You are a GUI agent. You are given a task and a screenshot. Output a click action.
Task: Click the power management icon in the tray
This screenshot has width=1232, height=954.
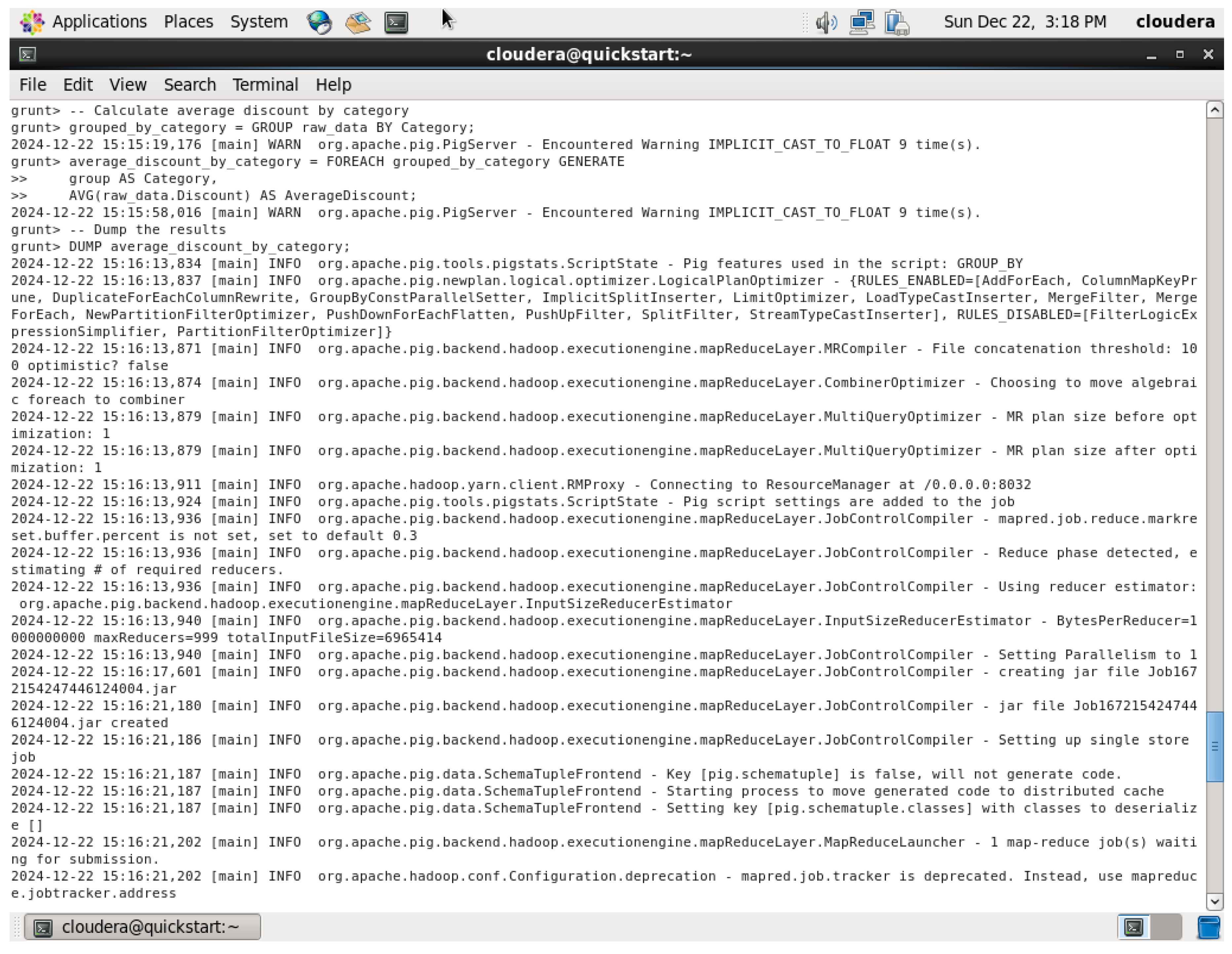point(896,21)
